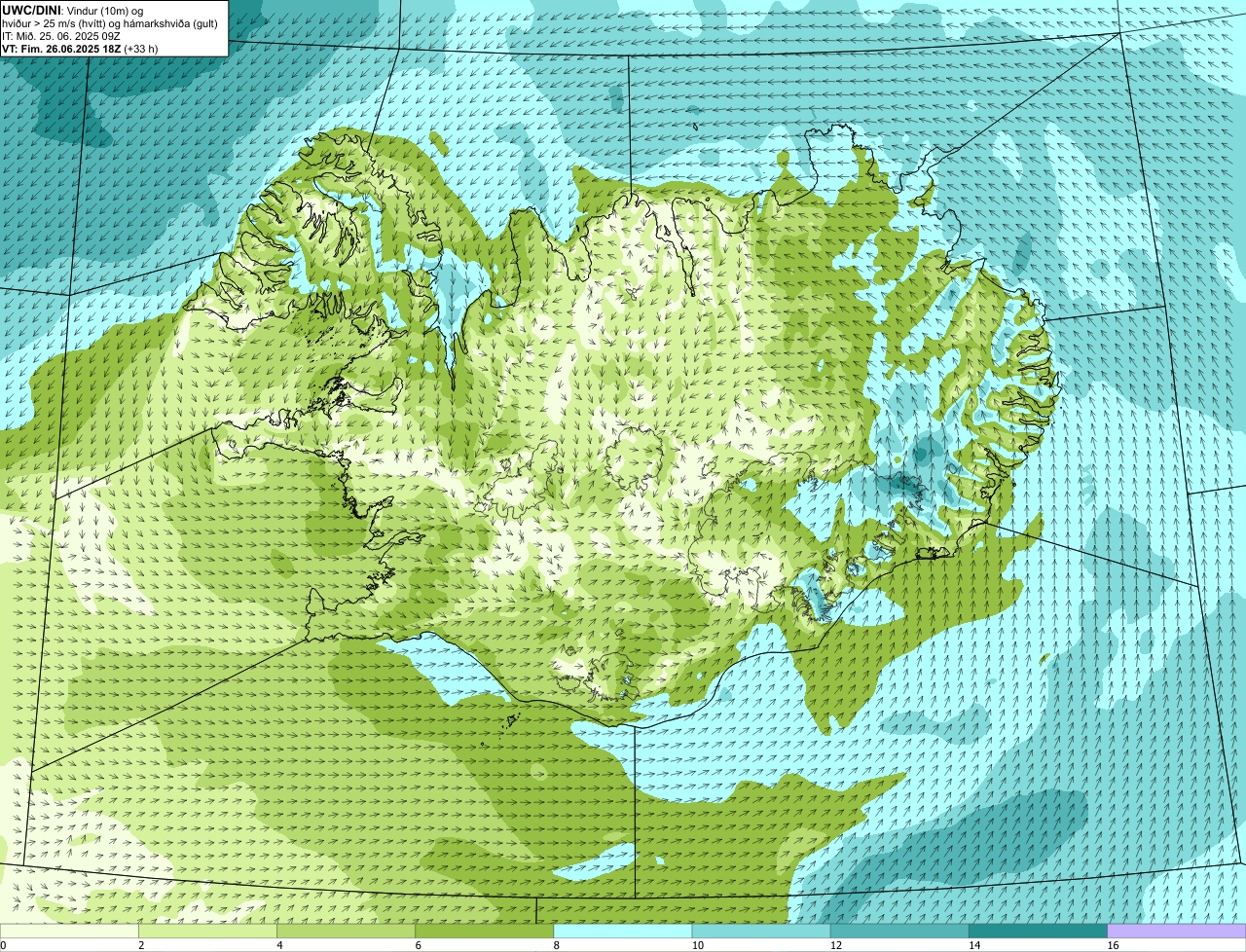Image resolution: width=1246 pixels, height=952 pixels.
Task: Click the legend scale label "12"
Action: pos(836,945)
